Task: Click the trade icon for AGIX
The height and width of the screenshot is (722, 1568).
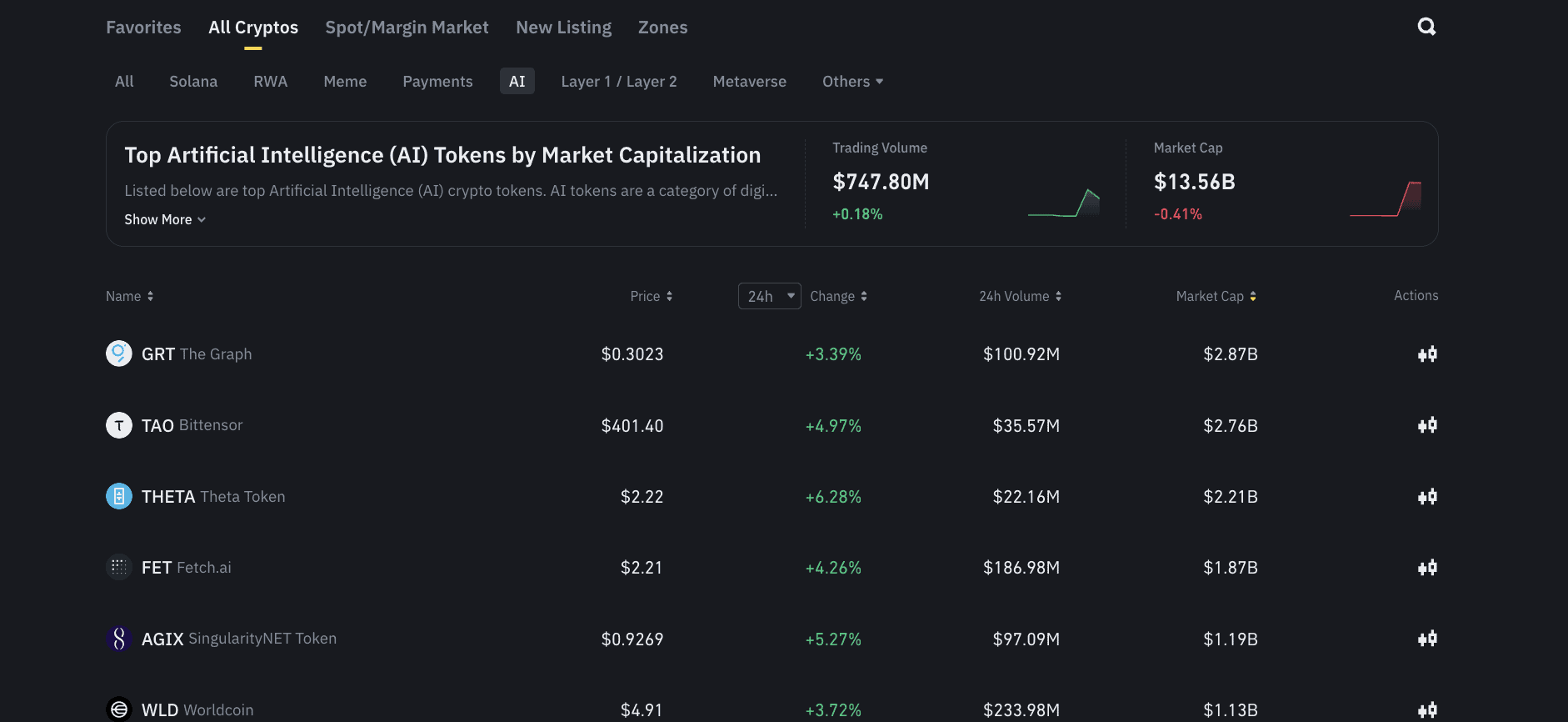Action: (1427, 639)
